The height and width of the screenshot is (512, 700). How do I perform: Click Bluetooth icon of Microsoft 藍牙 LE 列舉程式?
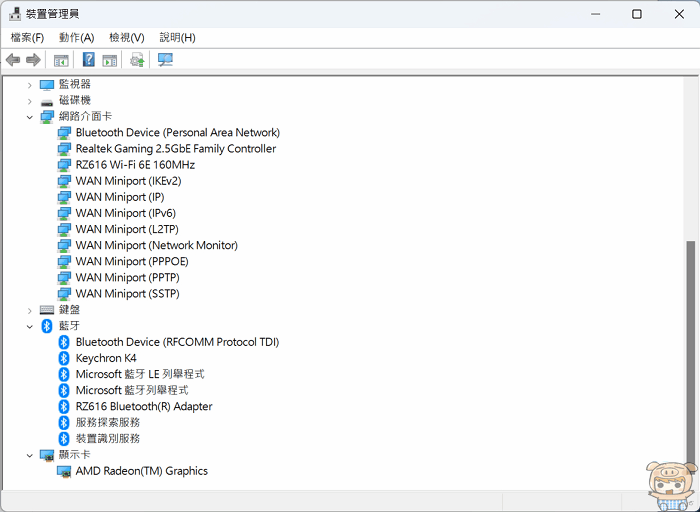coord(64,374)
